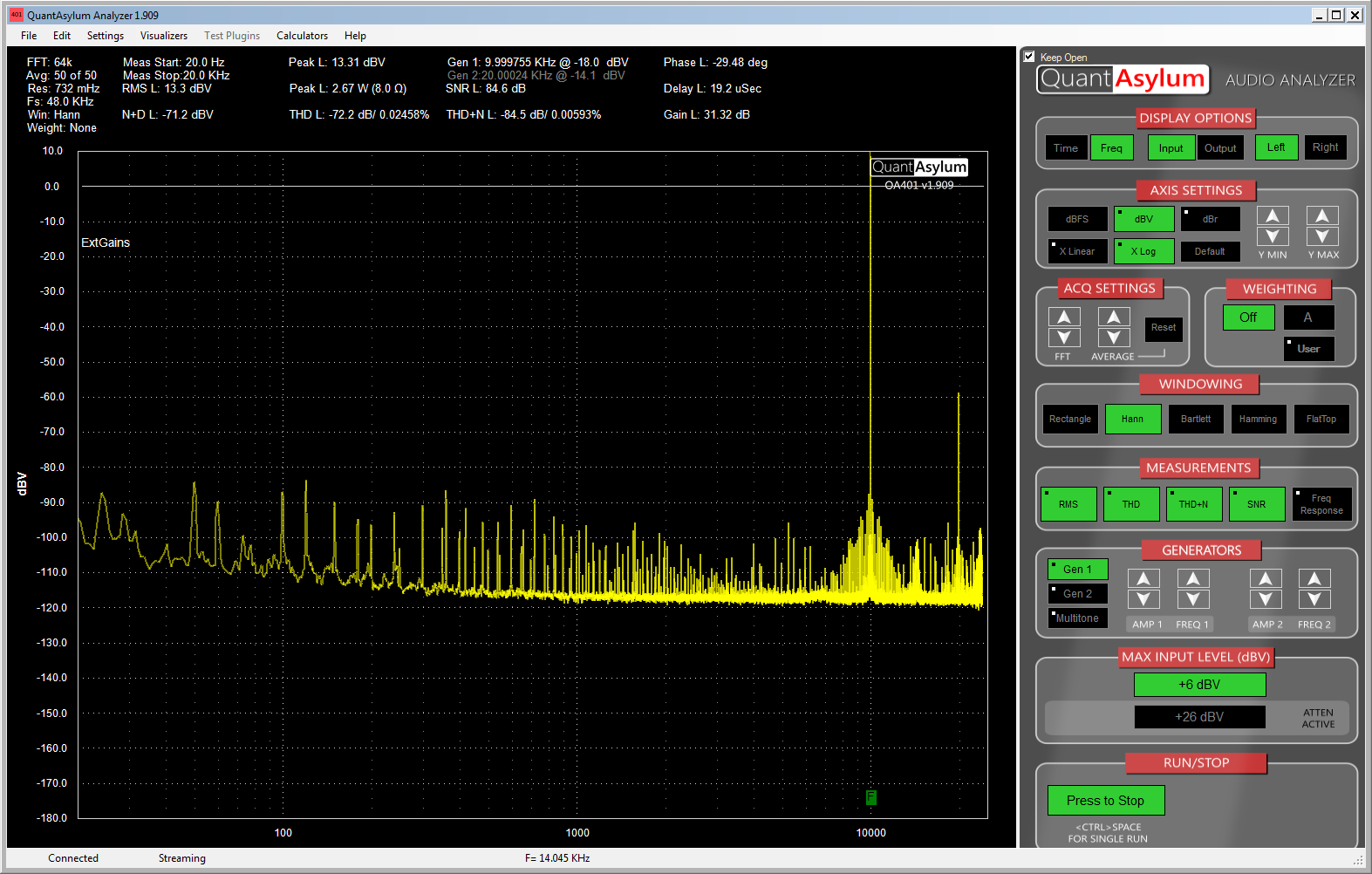Click the ExtGains label on graph
Viewport: 1372px width, 874px height.
[106, 242]
